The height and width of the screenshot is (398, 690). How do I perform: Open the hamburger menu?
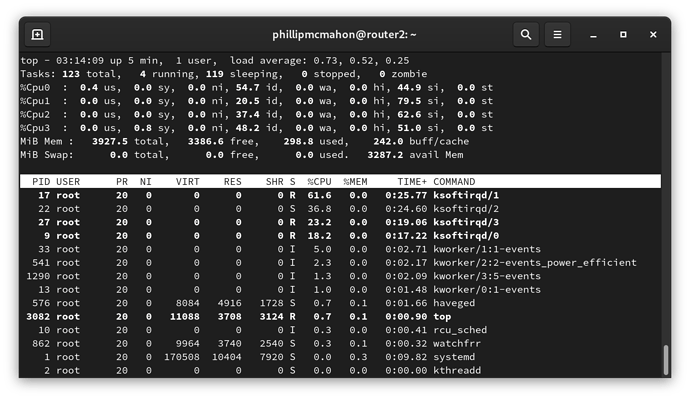coord(558,34)
